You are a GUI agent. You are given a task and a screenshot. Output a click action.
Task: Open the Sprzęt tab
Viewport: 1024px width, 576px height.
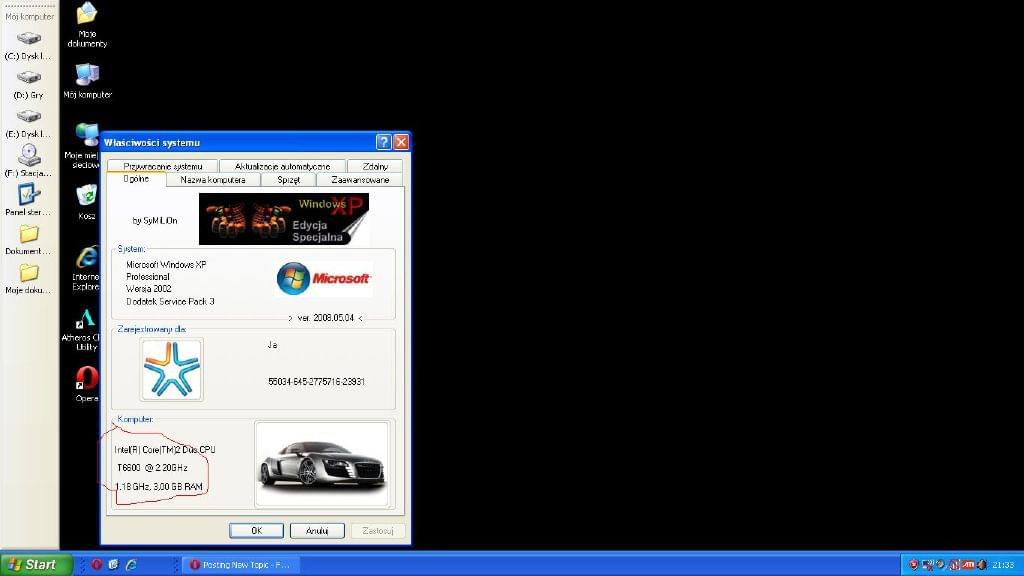pos(288,180)
